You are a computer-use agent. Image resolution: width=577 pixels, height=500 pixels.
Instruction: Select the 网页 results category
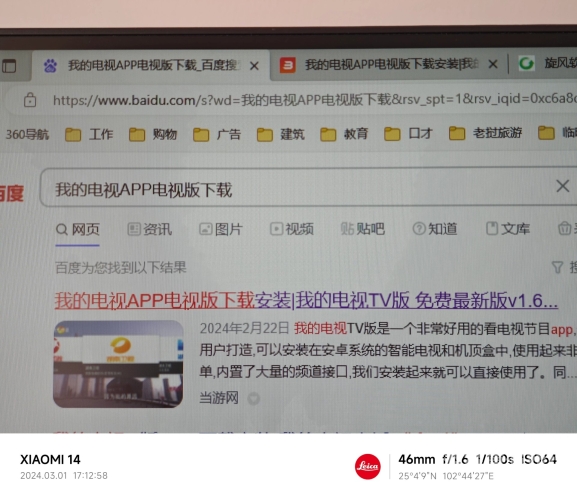tap(78, 229)
